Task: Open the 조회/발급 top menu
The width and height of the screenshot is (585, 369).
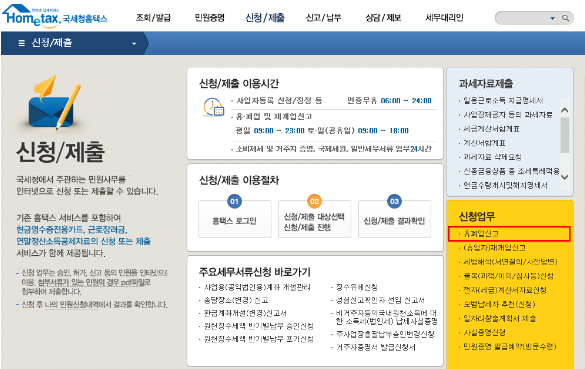Action: (x=153, y=18)
